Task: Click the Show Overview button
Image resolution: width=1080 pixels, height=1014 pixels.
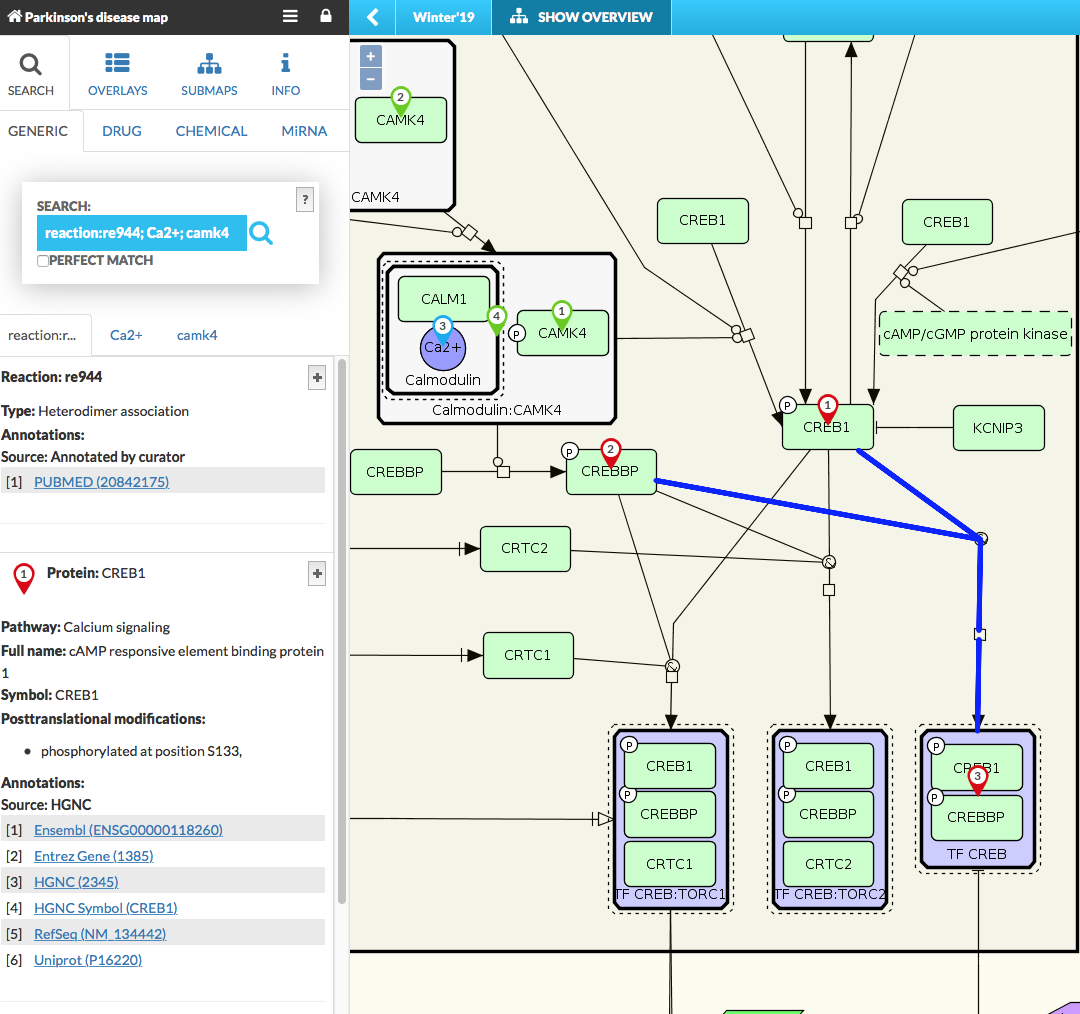Action: [581, 17]
